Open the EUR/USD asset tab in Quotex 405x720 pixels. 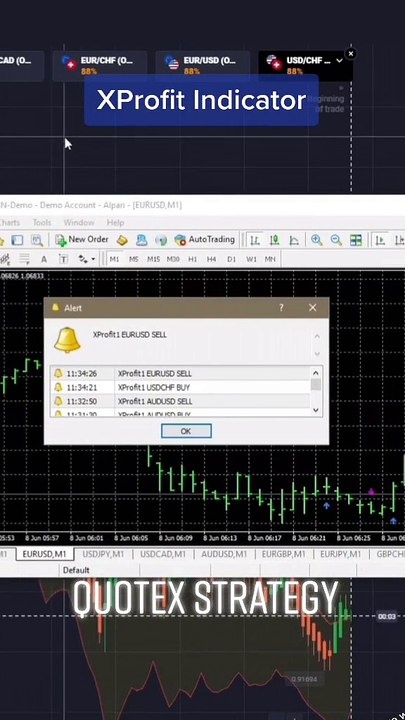tap(202, 66)
